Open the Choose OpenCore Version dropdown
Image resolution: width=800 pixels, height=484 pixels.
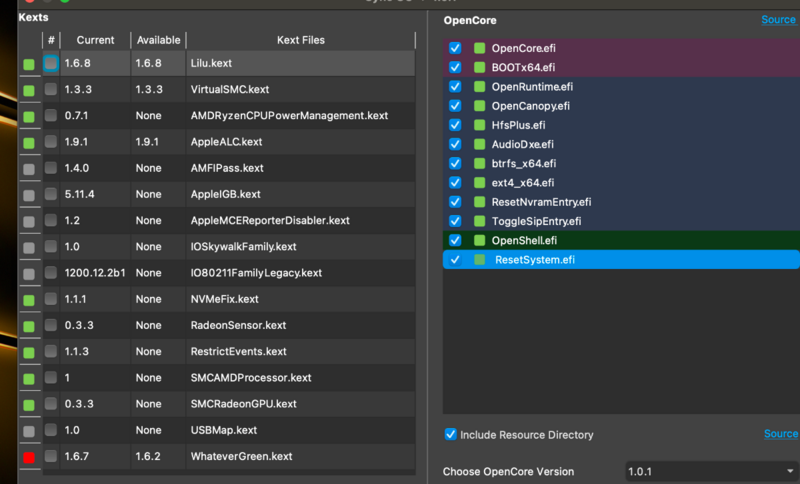coord(712,471)
